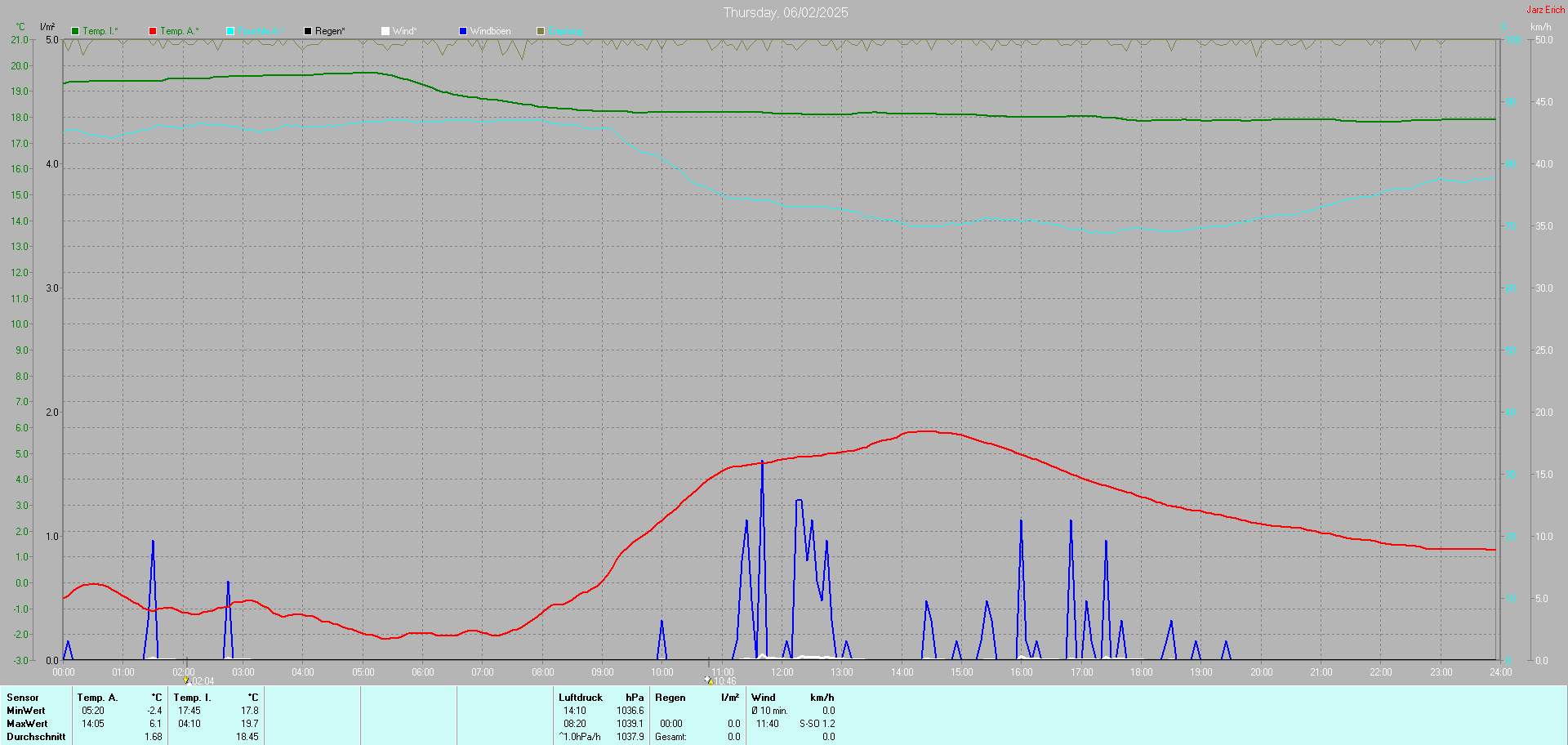Select the 02:04 time marker icon

(x=186, y=680)
